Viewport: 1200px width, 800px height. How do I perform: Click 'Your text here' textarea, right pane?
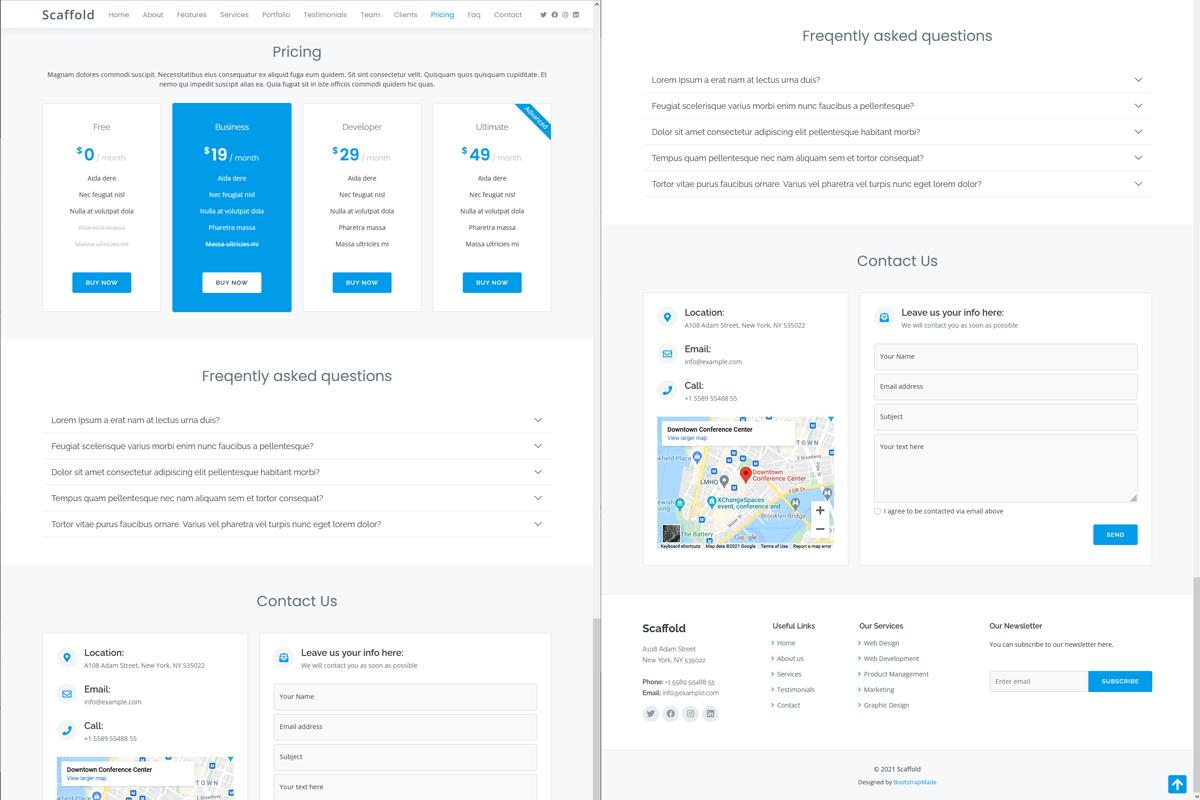(1005, 468)
